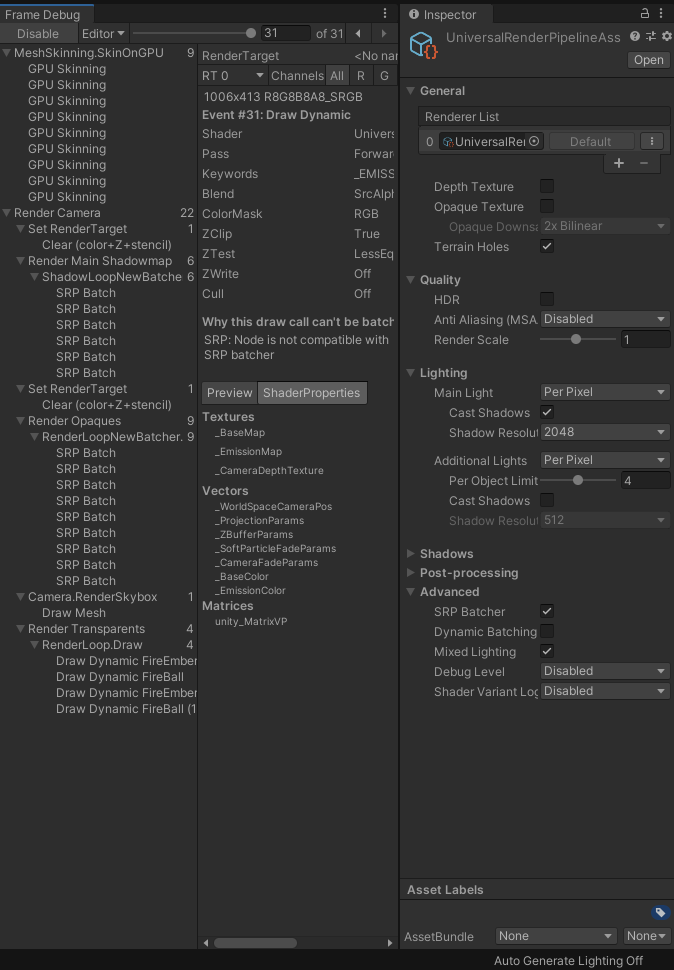Click Inspector tab info icon
Image resolution: width=674 pixels, height=970 pixels.
pos(414,14)
